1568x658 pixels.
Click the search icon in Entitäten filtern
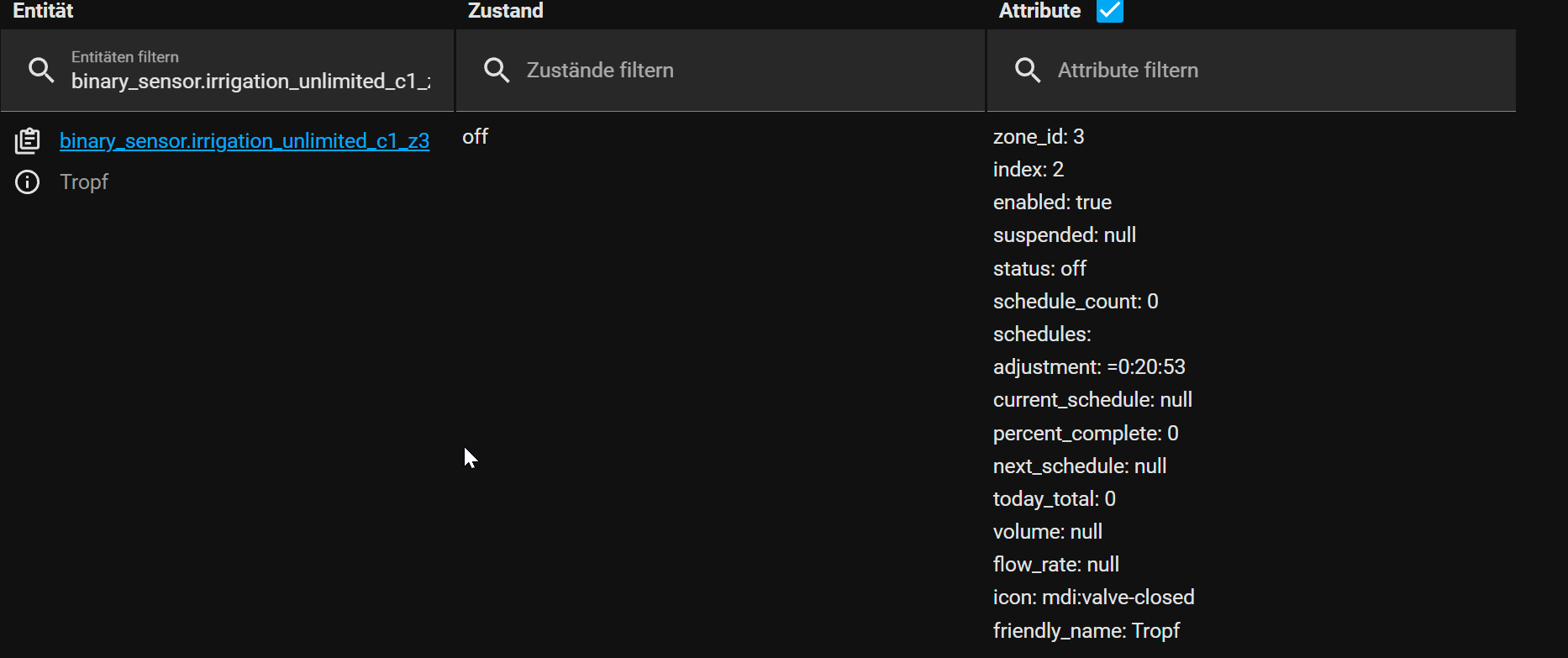41,71
